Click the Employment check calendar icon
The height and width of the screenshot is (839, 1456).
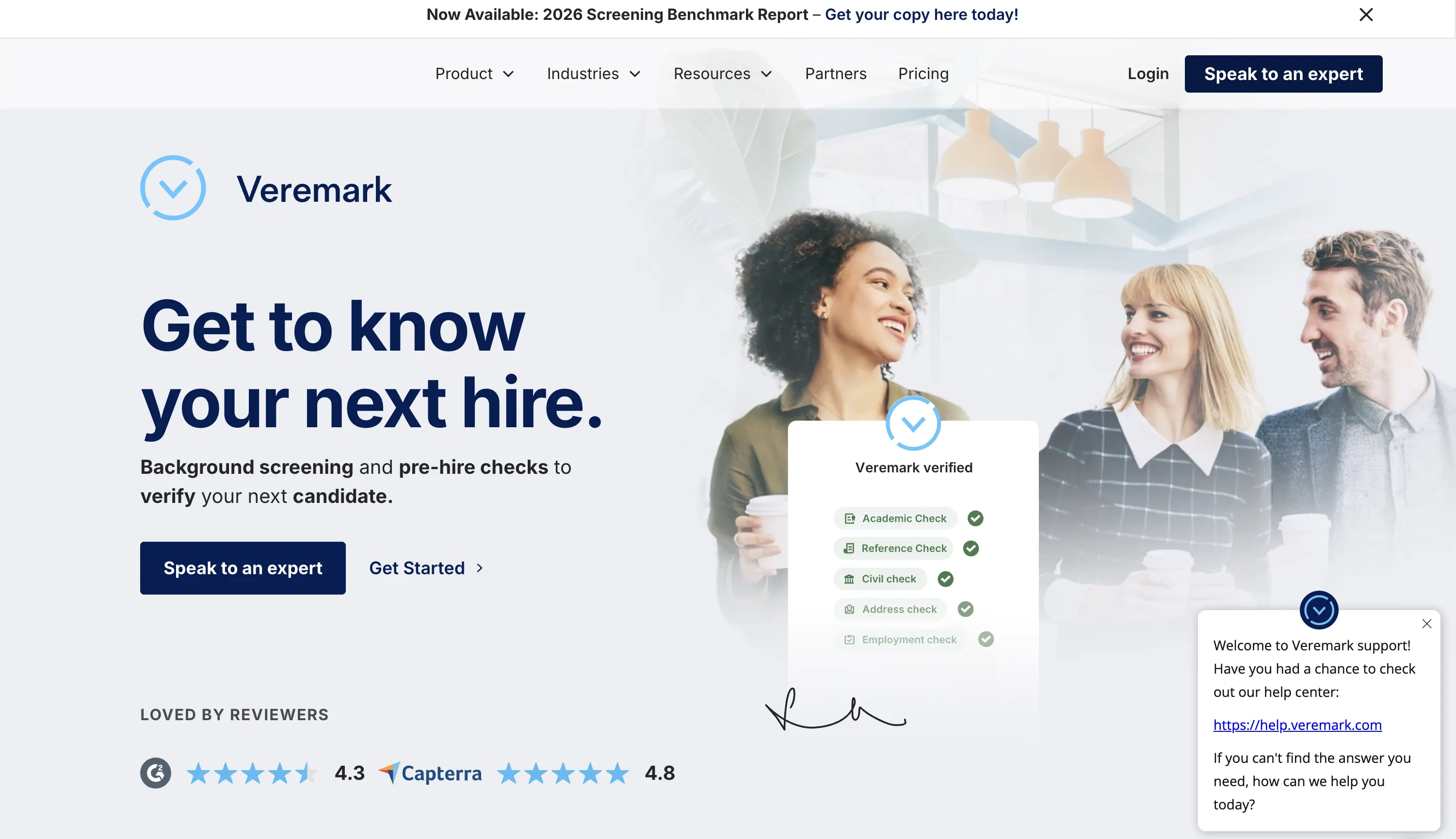tap(849, 639)
